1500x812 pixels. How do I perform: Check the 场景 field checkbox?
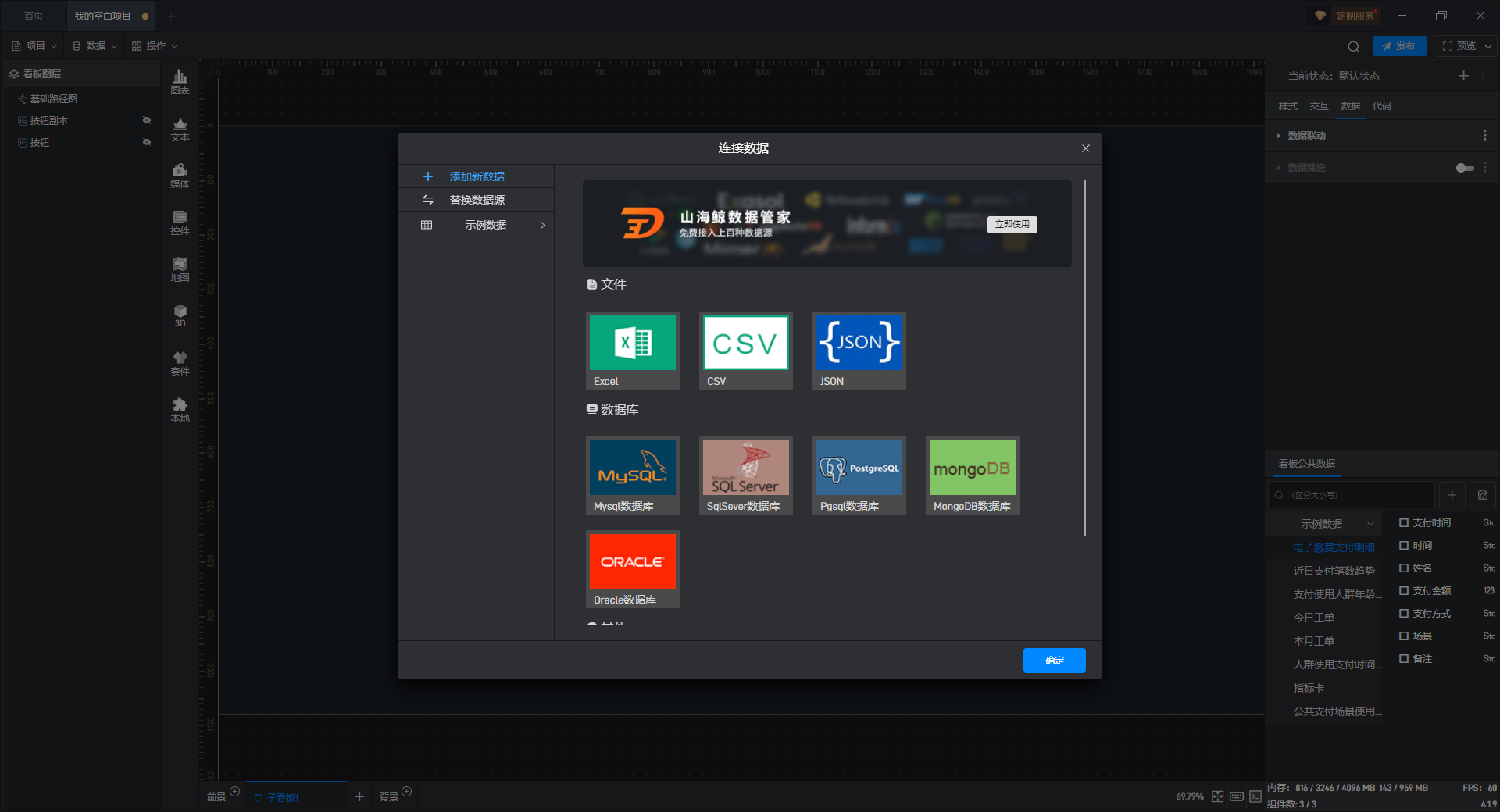pos(1404,636)
